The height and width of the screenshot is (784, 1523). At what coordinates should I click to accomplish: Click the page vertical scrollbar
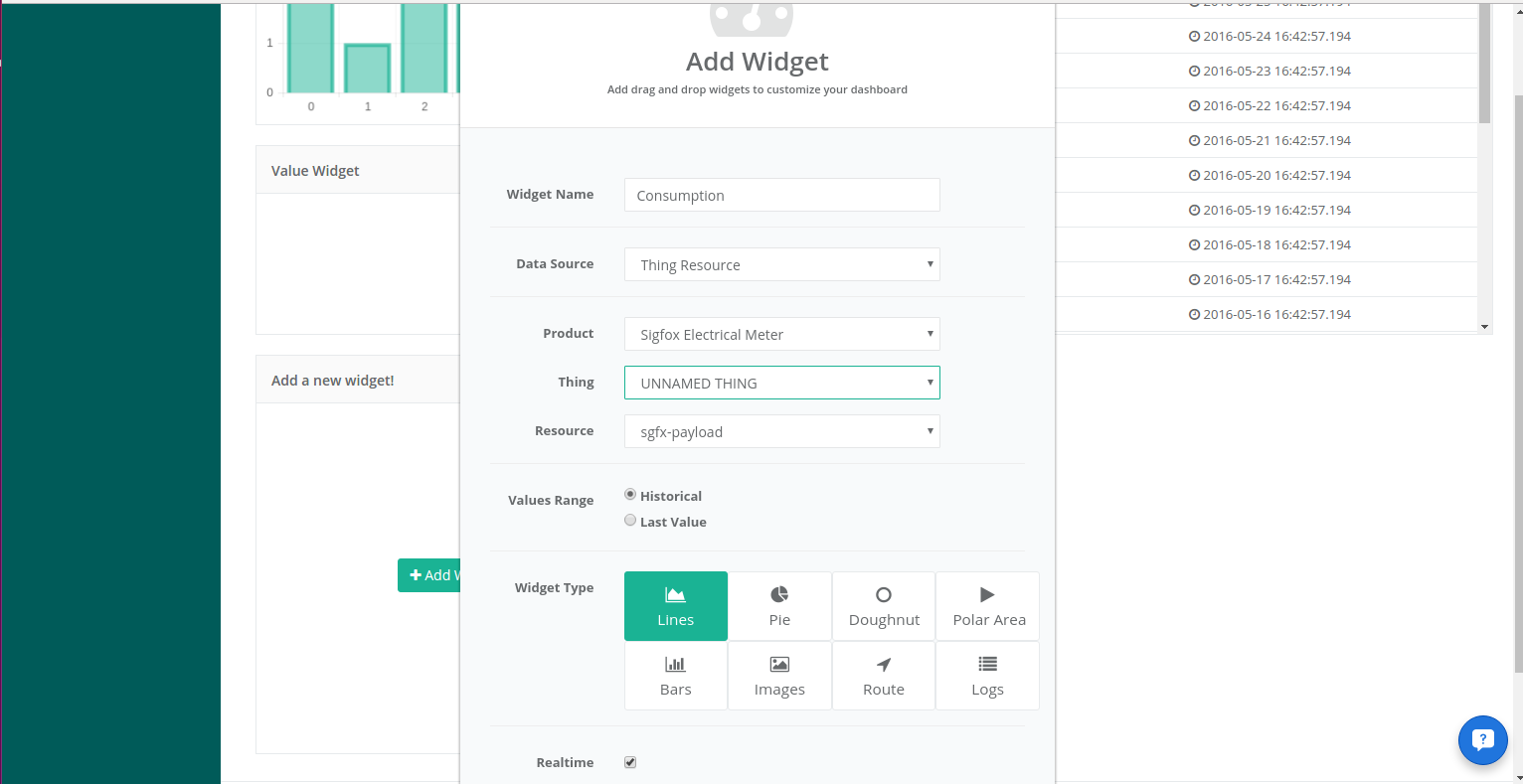[1517, 384]
